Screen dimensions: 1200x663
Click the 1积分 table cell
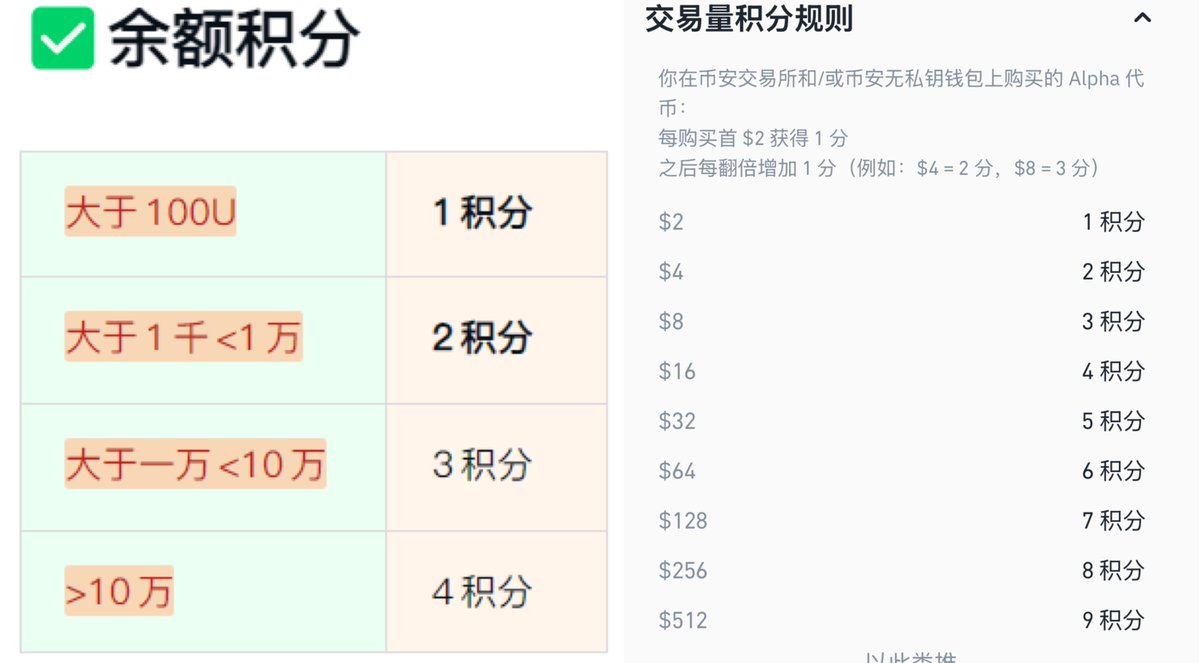click(496, 214)
